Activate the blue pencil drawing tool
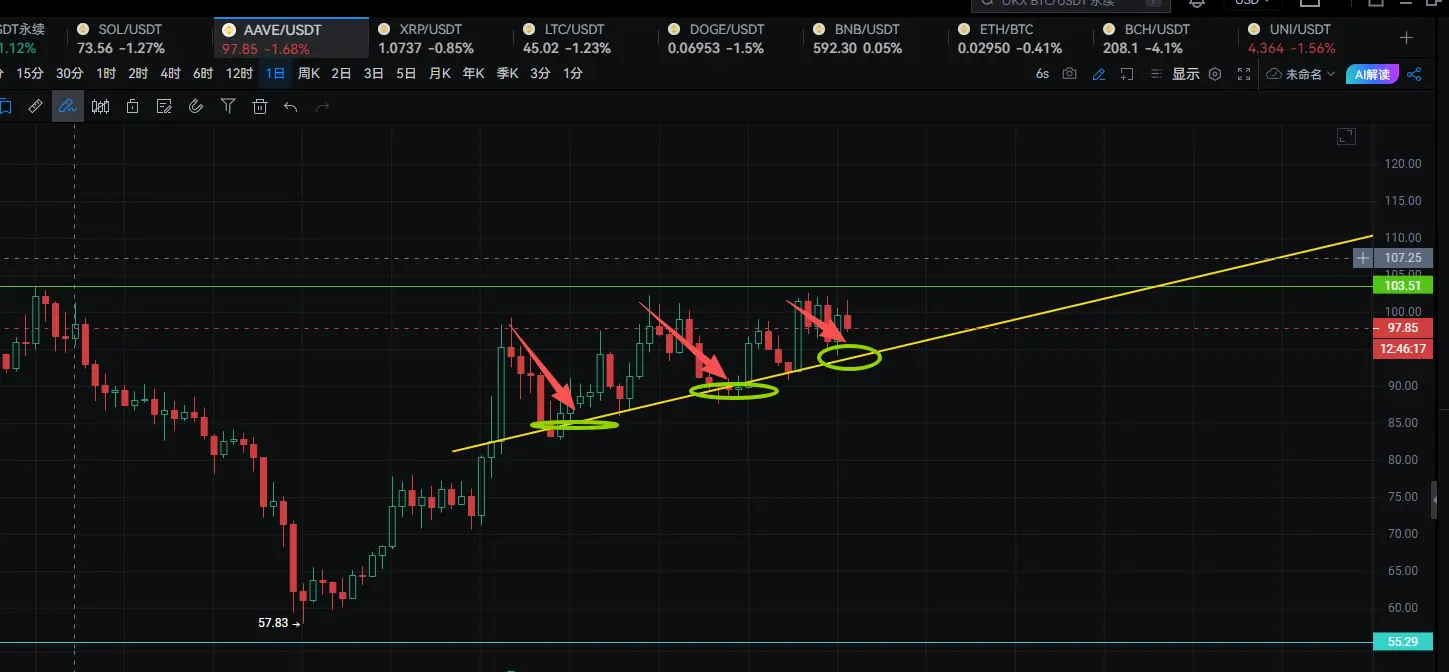The height and width of the screenshot is (672, 1449). point(67,106)
